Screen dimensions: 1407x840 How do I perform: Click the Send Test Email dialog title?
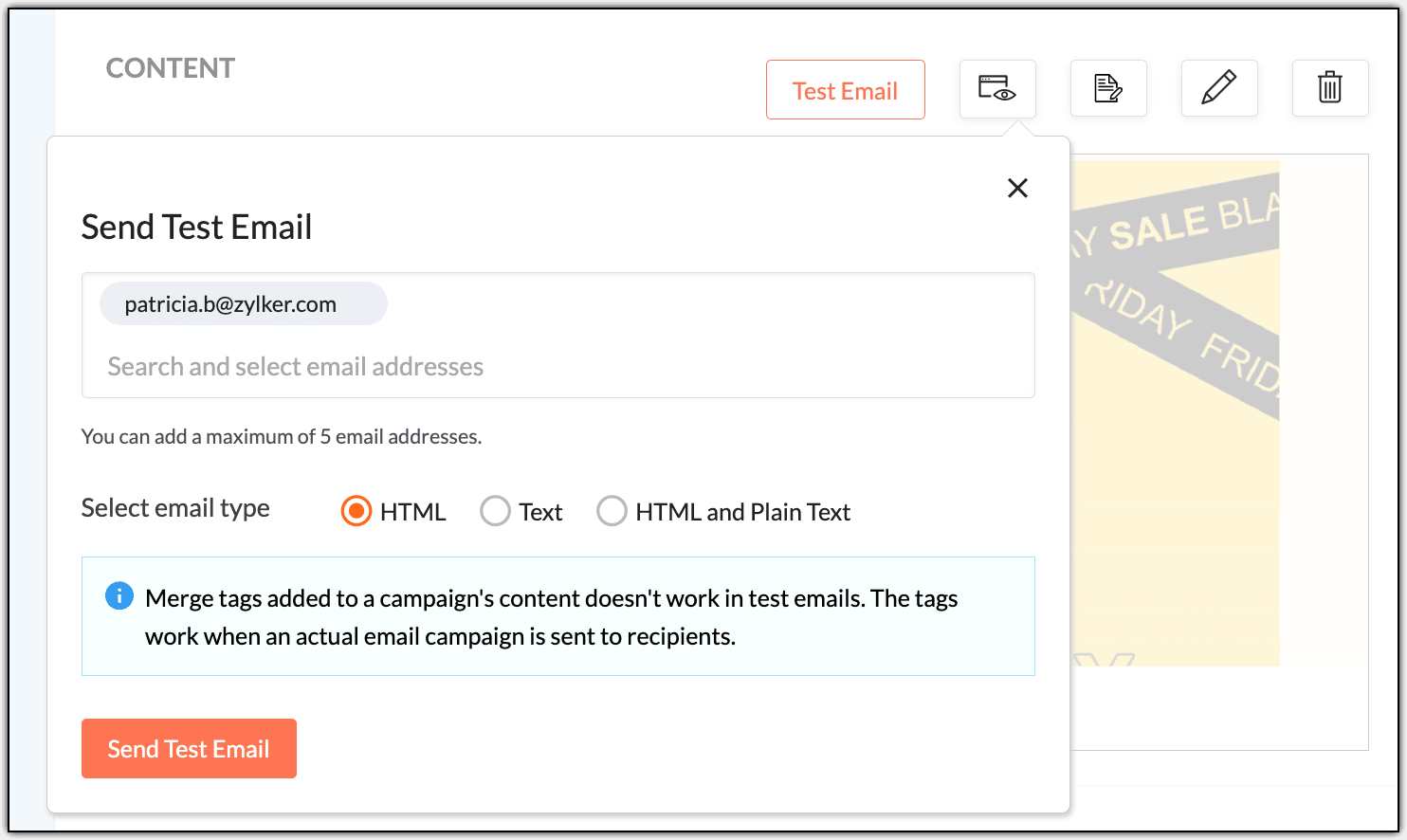point(196,227)
